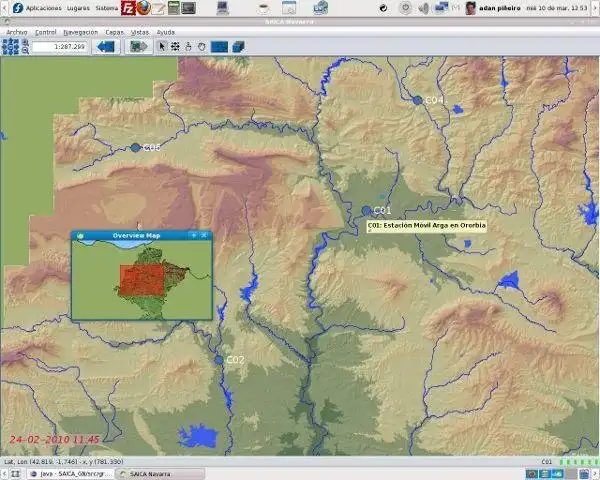Switch to SAICA Navarra taskbar window

coord(160,474)
